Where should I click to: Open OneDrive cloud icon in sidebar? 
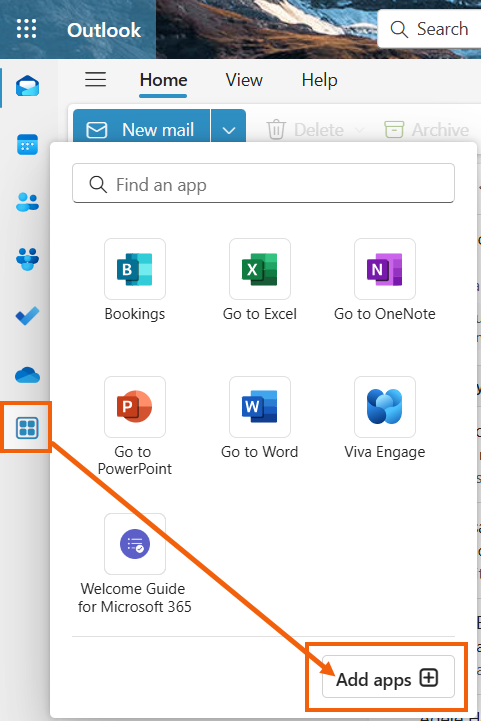[x=28, y=375]
